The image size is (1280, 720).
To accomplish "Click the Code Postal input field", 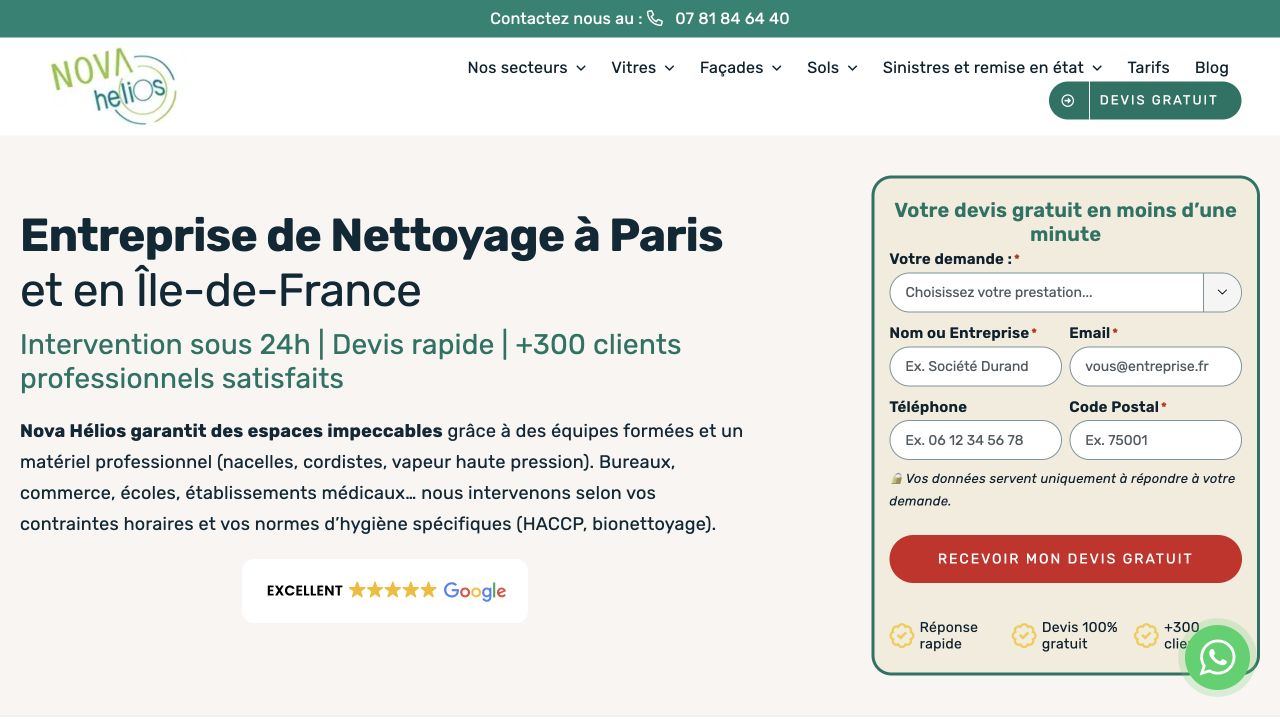I will pos(1155,440).
